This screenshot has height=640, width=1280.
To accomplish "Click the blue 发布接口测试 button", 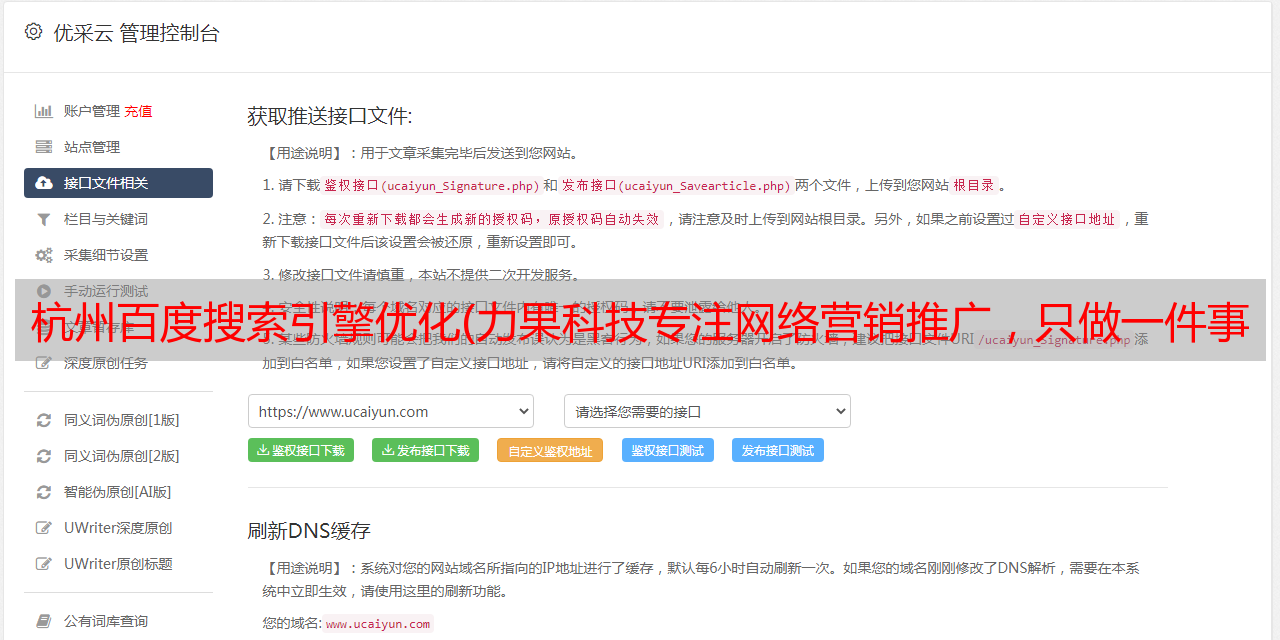I will [x=778, y=450].
